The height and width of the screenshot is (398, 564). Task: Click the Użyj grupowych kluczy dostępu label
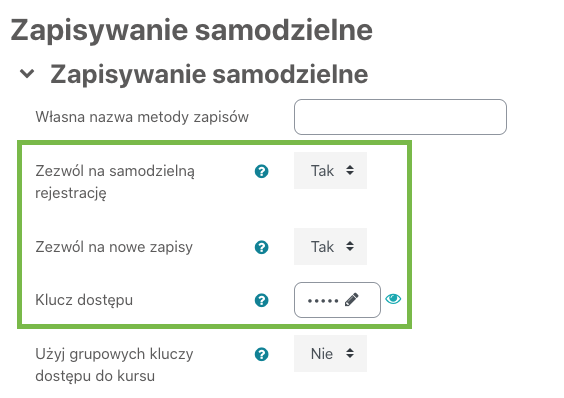pos(114,365)
